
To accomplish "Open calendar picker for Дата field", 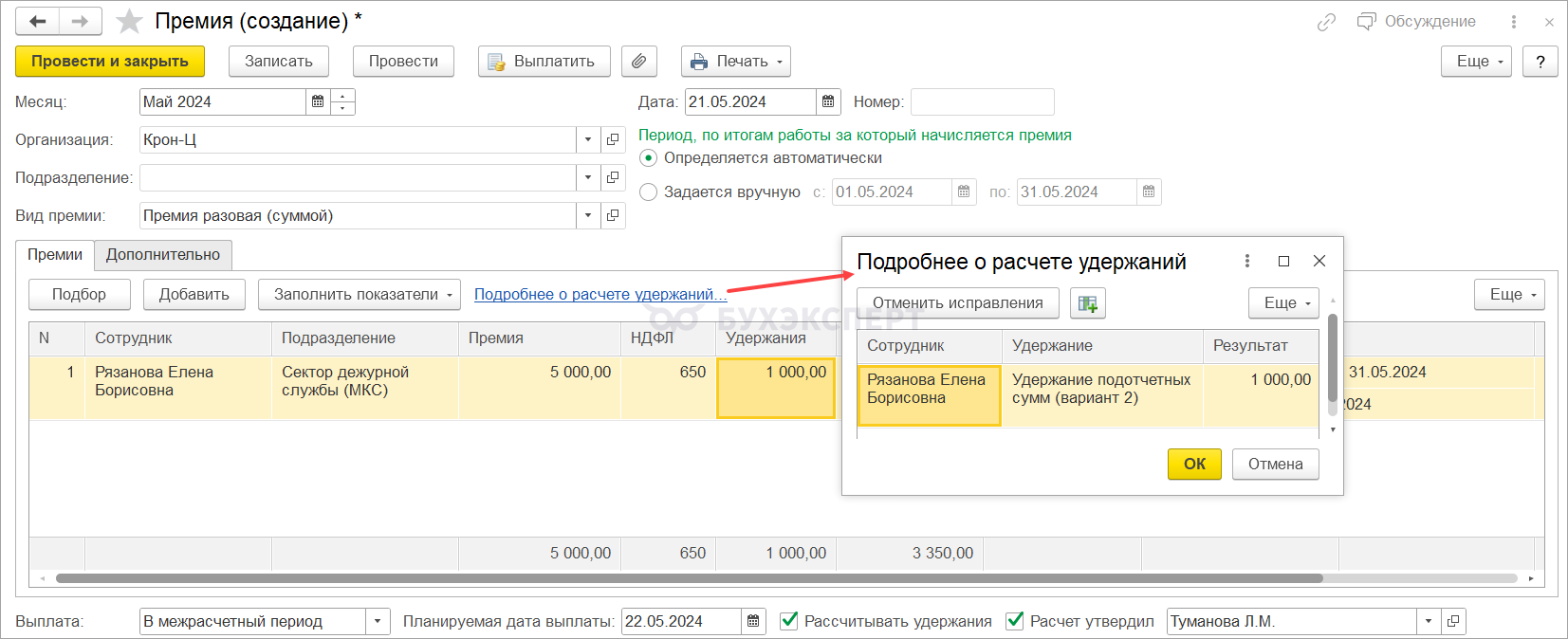I will 828,101.
